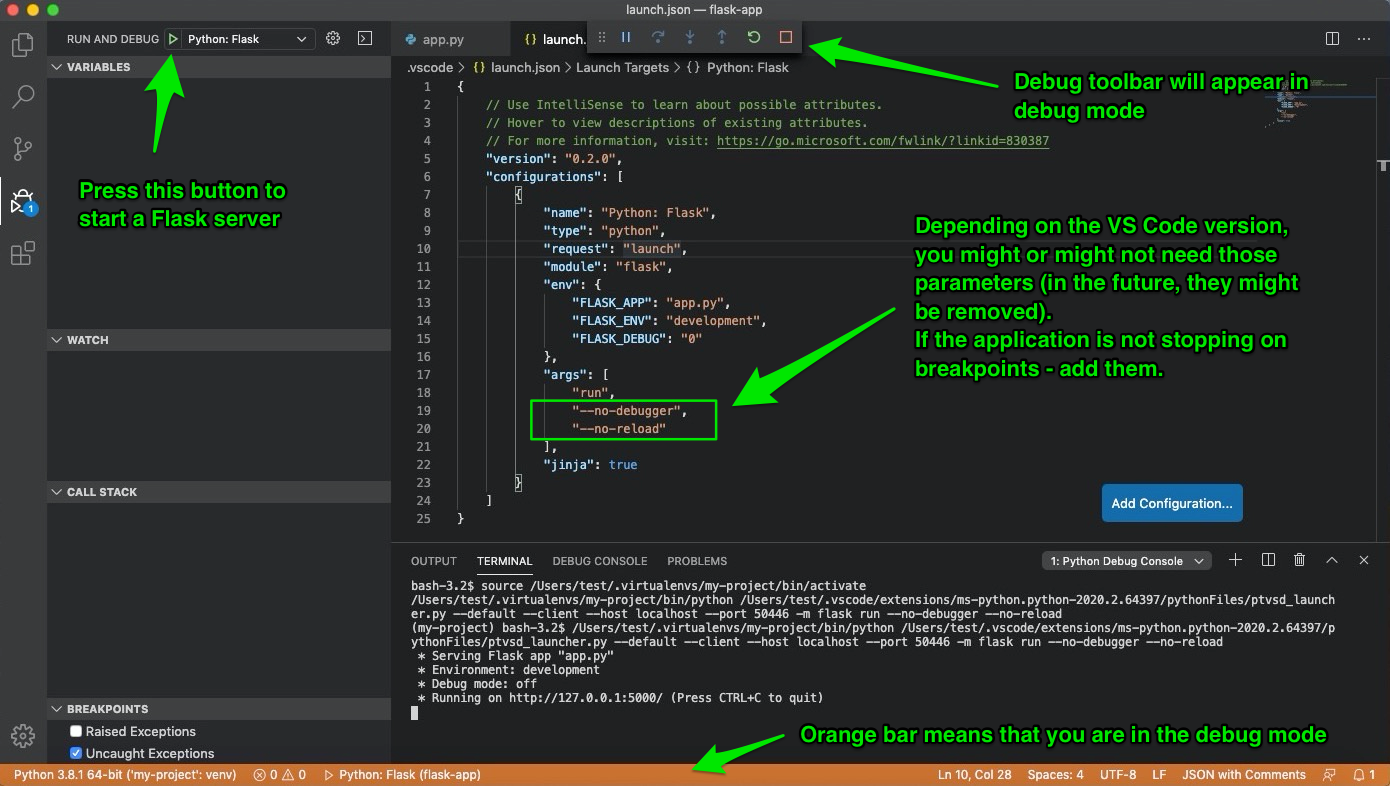This screenshot has width=1390, height=786.
Task: Open Python Debug Console terminal selector
Action: click(x=1127, y=561)
